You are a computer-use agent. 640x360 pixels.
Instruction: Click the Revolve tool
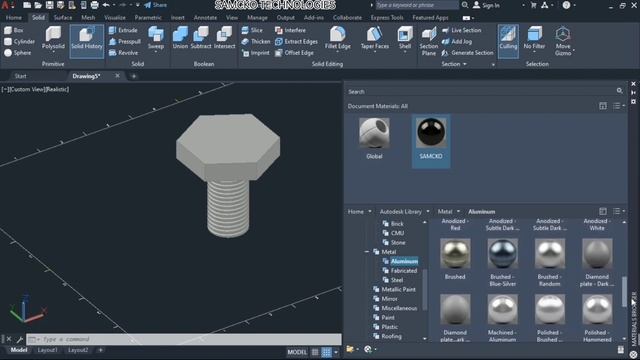pos(123,53)
